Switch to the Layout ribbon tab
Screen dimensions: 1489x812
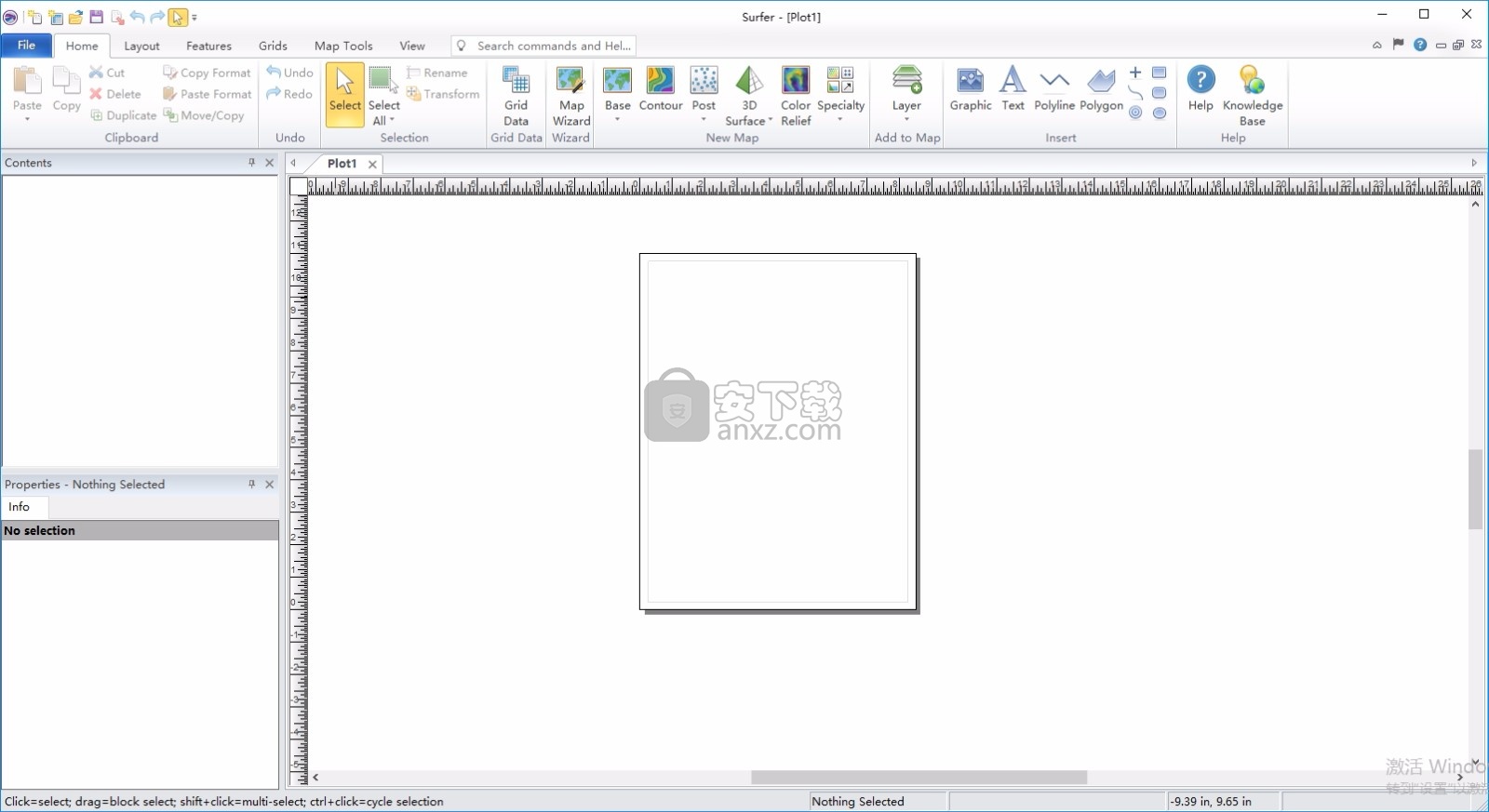coord(141,46)
